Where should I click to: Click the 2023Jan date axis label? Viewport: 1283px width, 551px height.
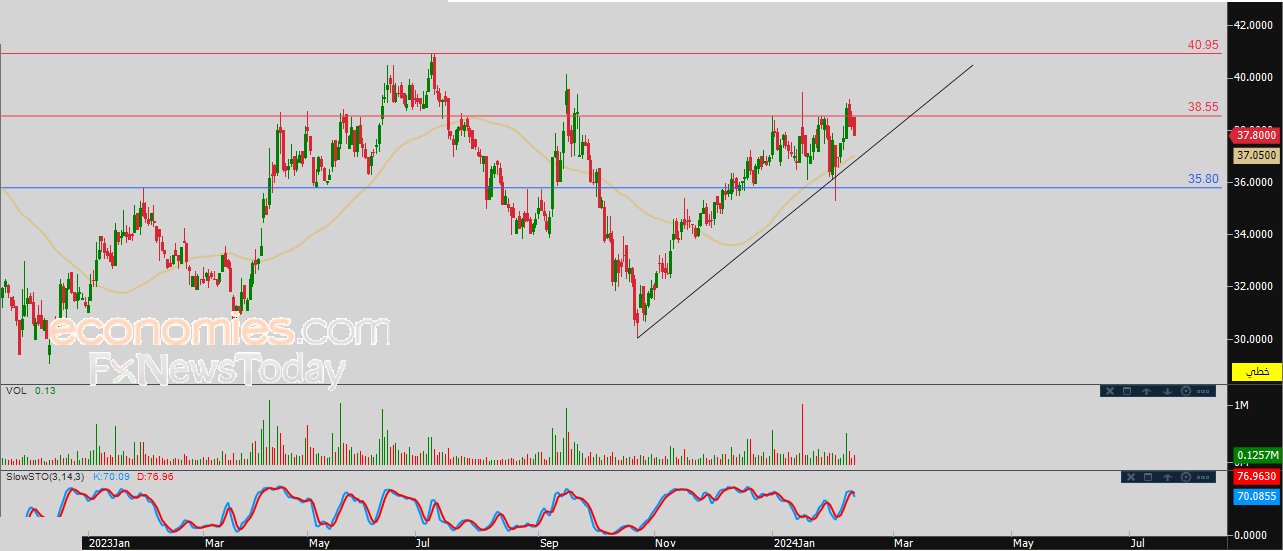109,543
